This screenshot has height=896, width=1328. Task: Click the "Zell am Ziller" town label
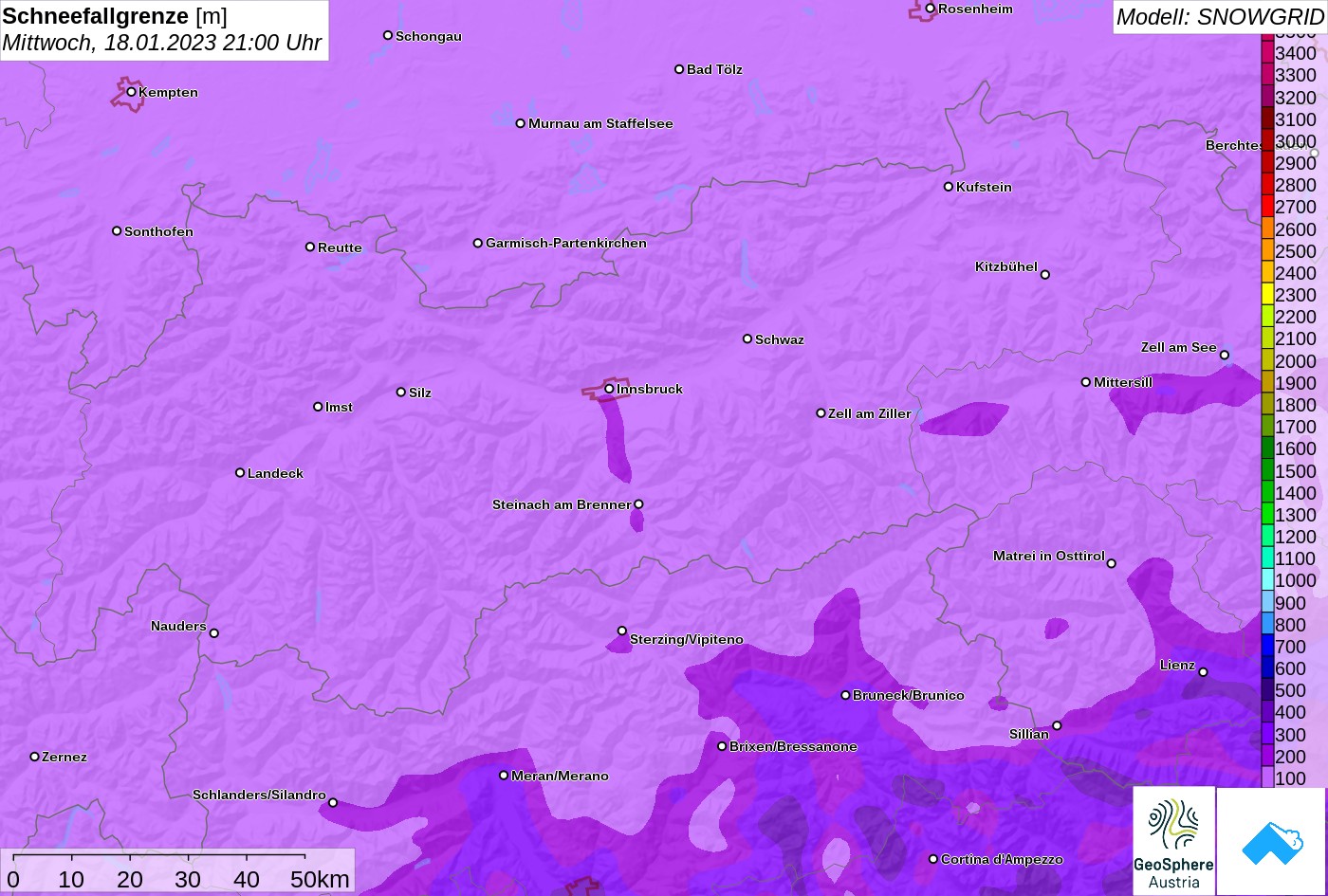point(870,413)
